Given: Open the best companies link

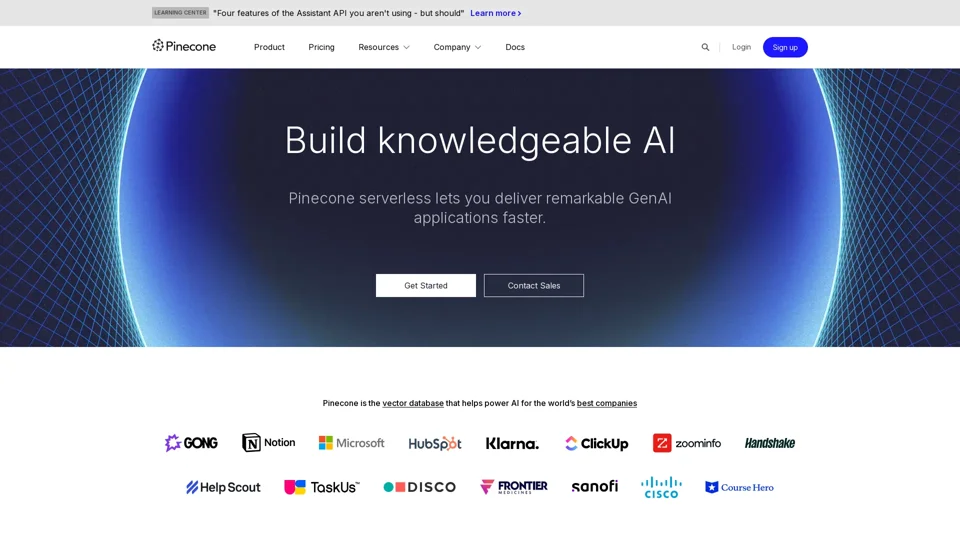Looking at the screenshot, I should 607,403.
